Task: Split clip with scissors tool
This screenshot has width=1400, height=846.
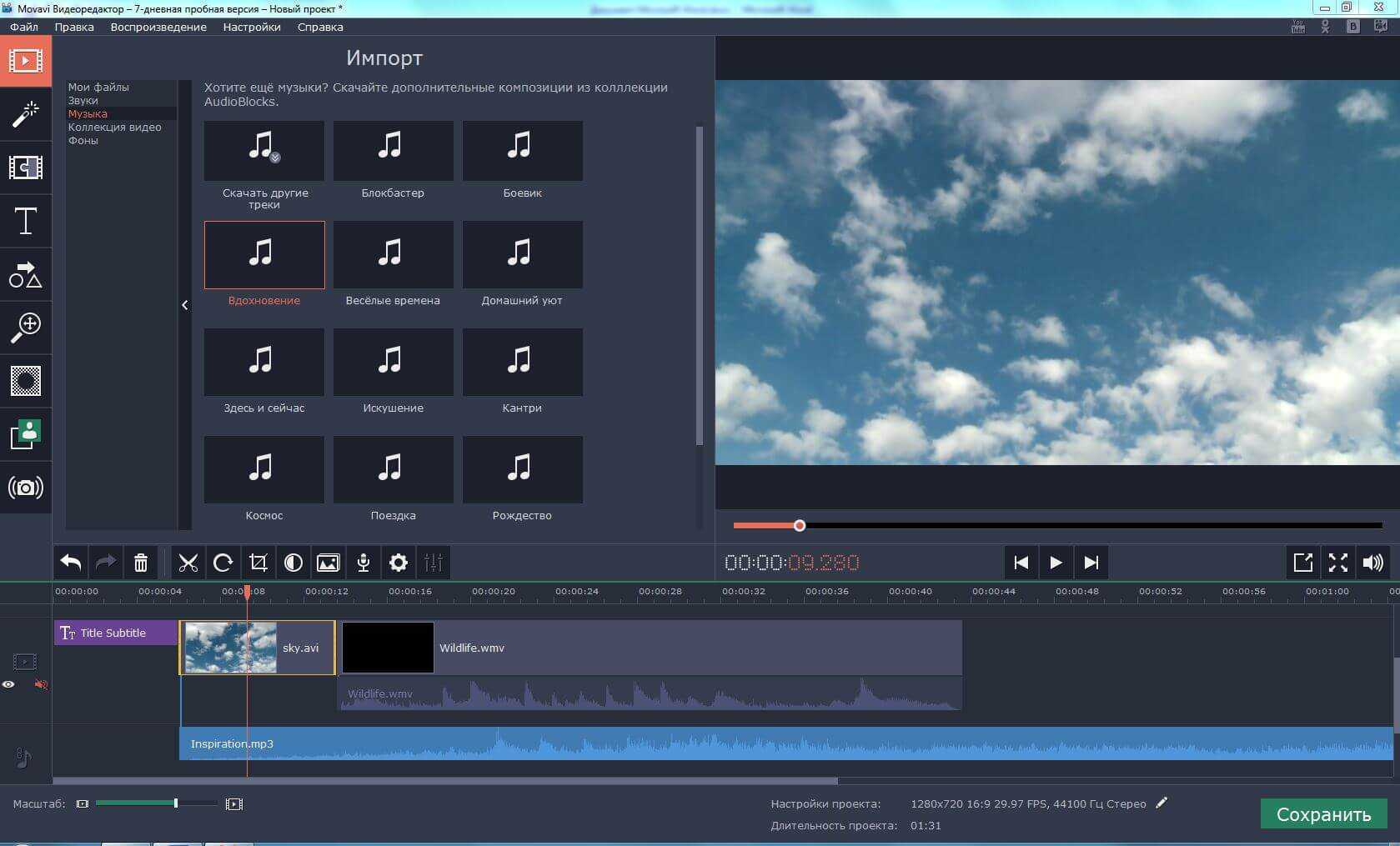Action: (x=188, y=563)
